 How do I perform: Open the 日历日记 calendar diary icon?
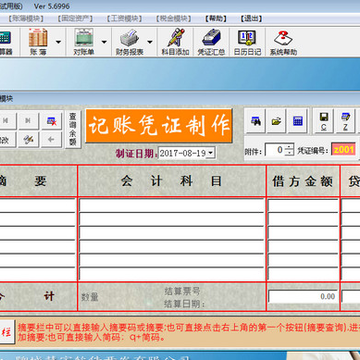247,42
